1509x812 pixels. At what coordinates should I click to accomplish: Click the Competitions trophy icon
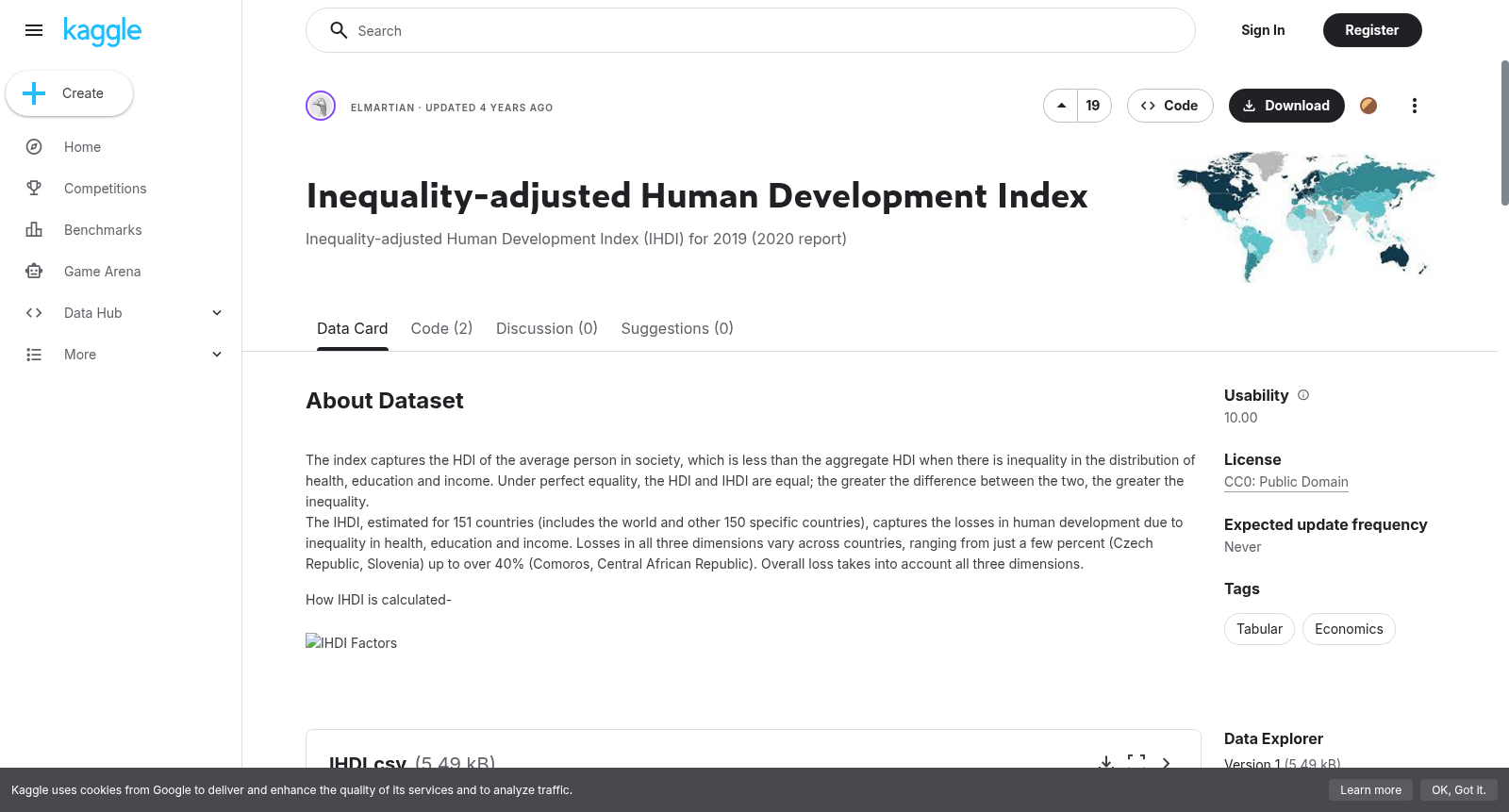(34, 189)
